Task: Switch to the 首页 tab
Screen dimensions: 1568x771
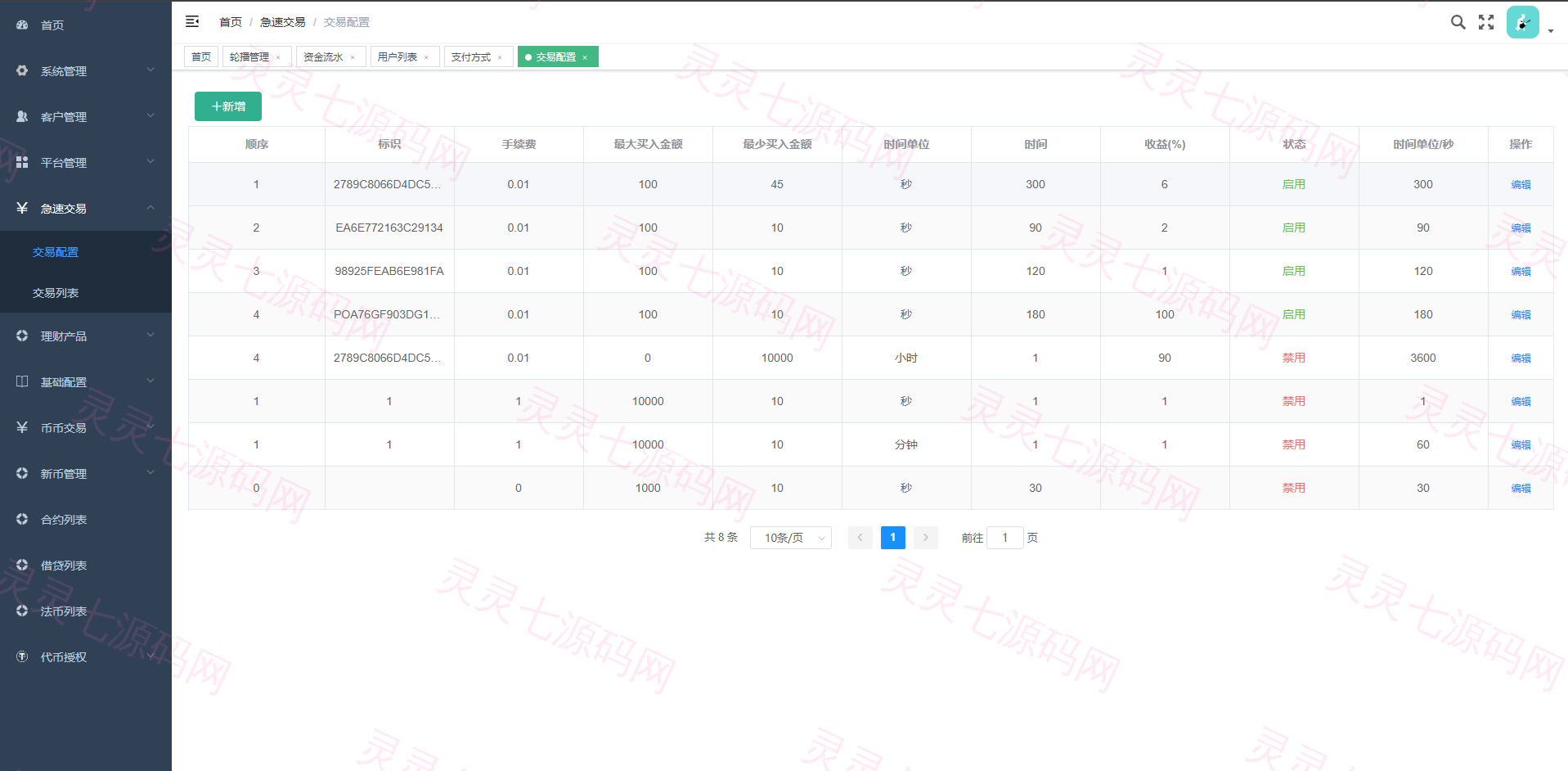Action: pyautogui.click(x=201, y=56)
